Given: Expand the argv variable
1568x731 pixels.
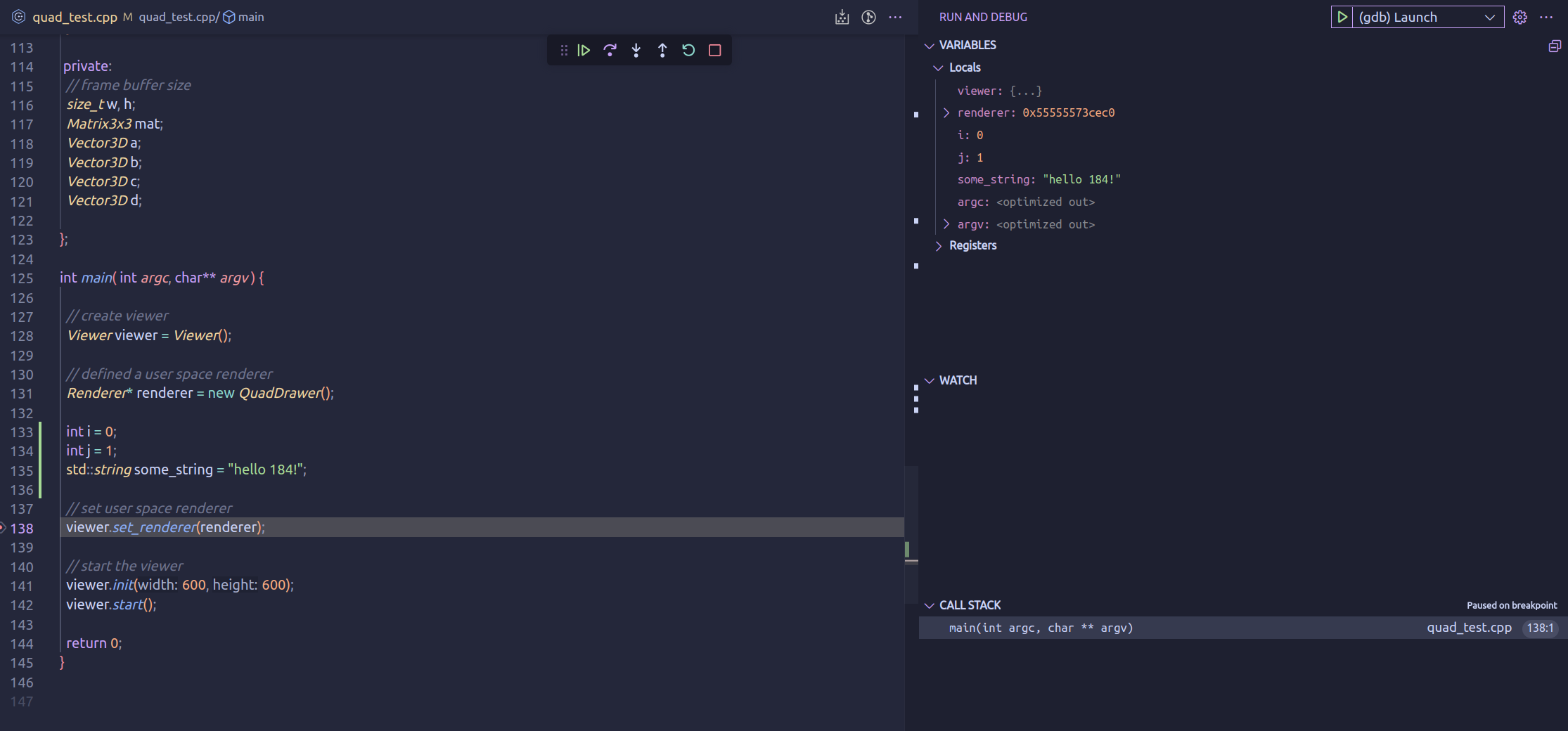Looking at the screenshot, I should coord(946,224).
